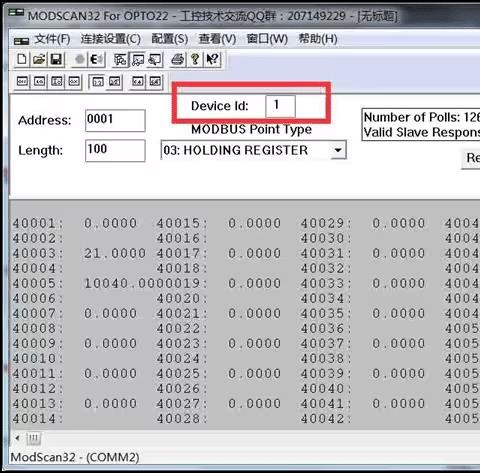Select register 40007 value 0.0000
Image resolution: width=480 pixels, height=473 pixels.
coord(110,313)
